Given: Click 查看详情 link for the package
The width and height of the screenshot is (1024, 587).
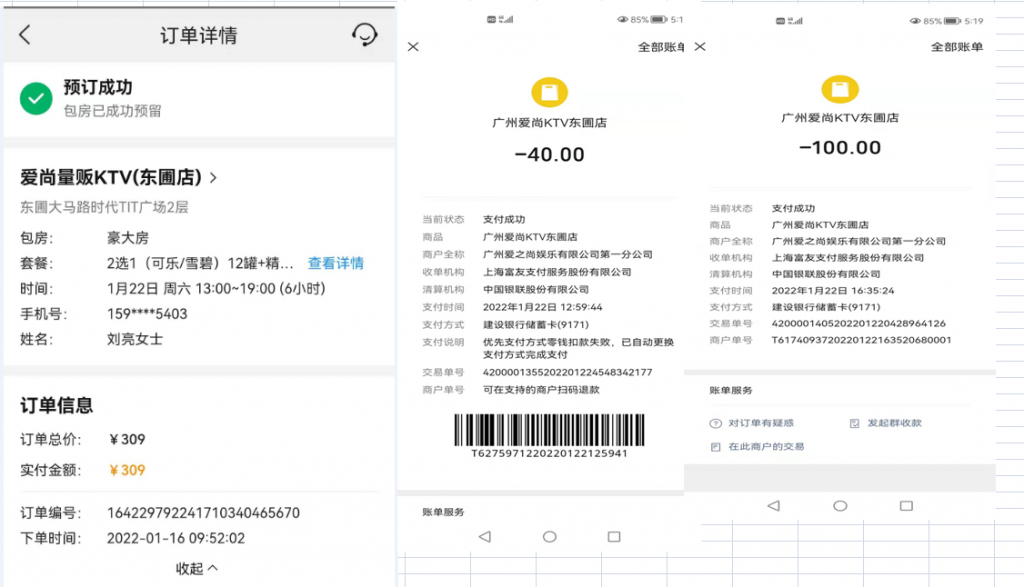Looking at the screenshot, I should click(x=335, y=264).
